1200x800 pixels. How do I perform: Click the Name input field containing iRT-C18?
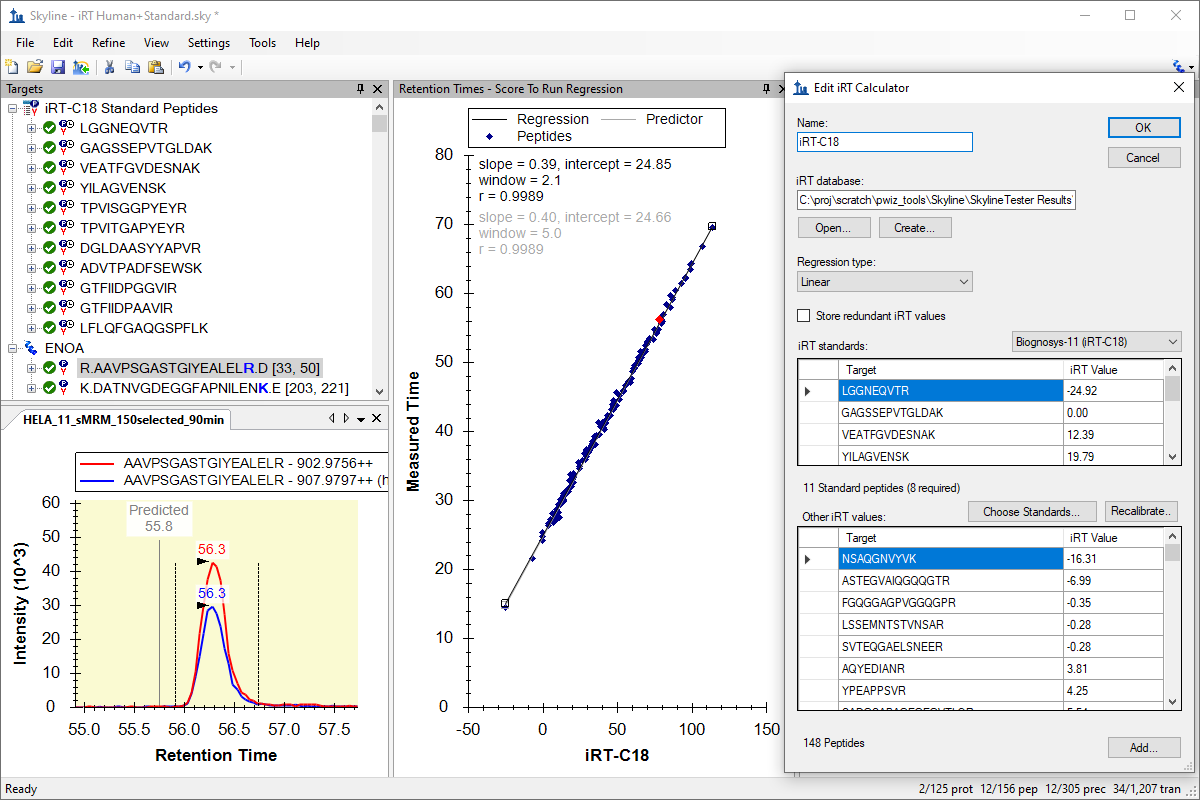(x=884, y=142)
